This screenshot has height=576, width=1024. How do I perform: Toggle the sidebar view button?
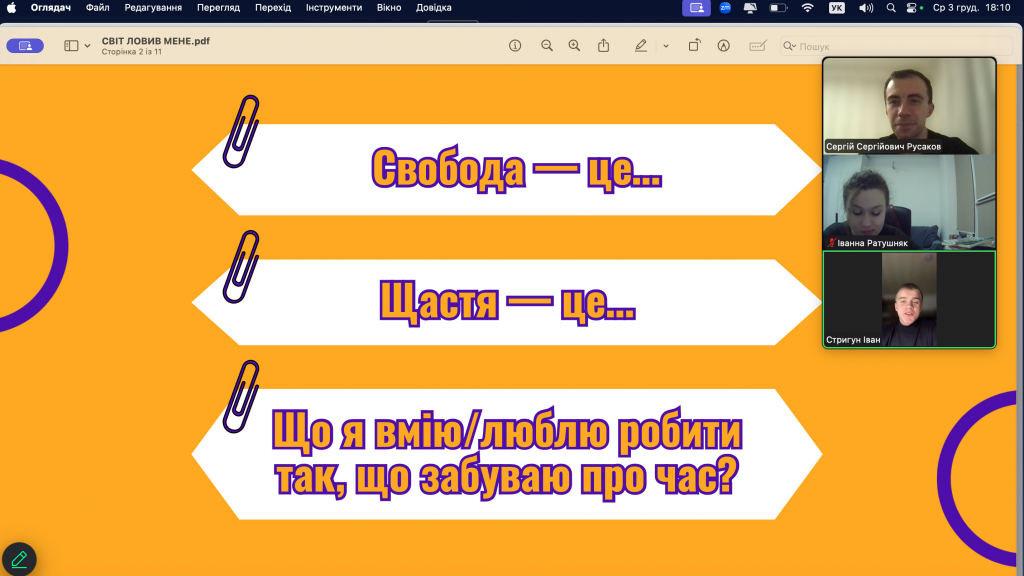pyautogui.click(x=71, y=46)
